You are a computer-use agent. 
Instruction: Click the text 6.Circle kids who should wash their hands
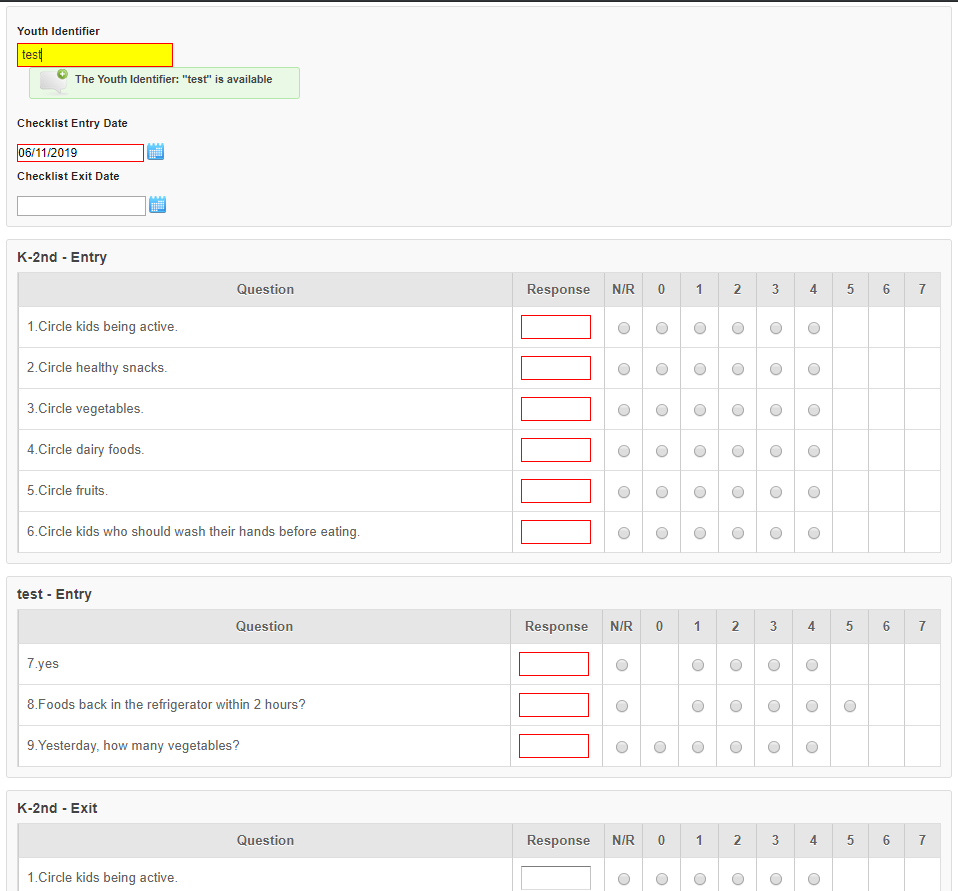coord(193,532)
